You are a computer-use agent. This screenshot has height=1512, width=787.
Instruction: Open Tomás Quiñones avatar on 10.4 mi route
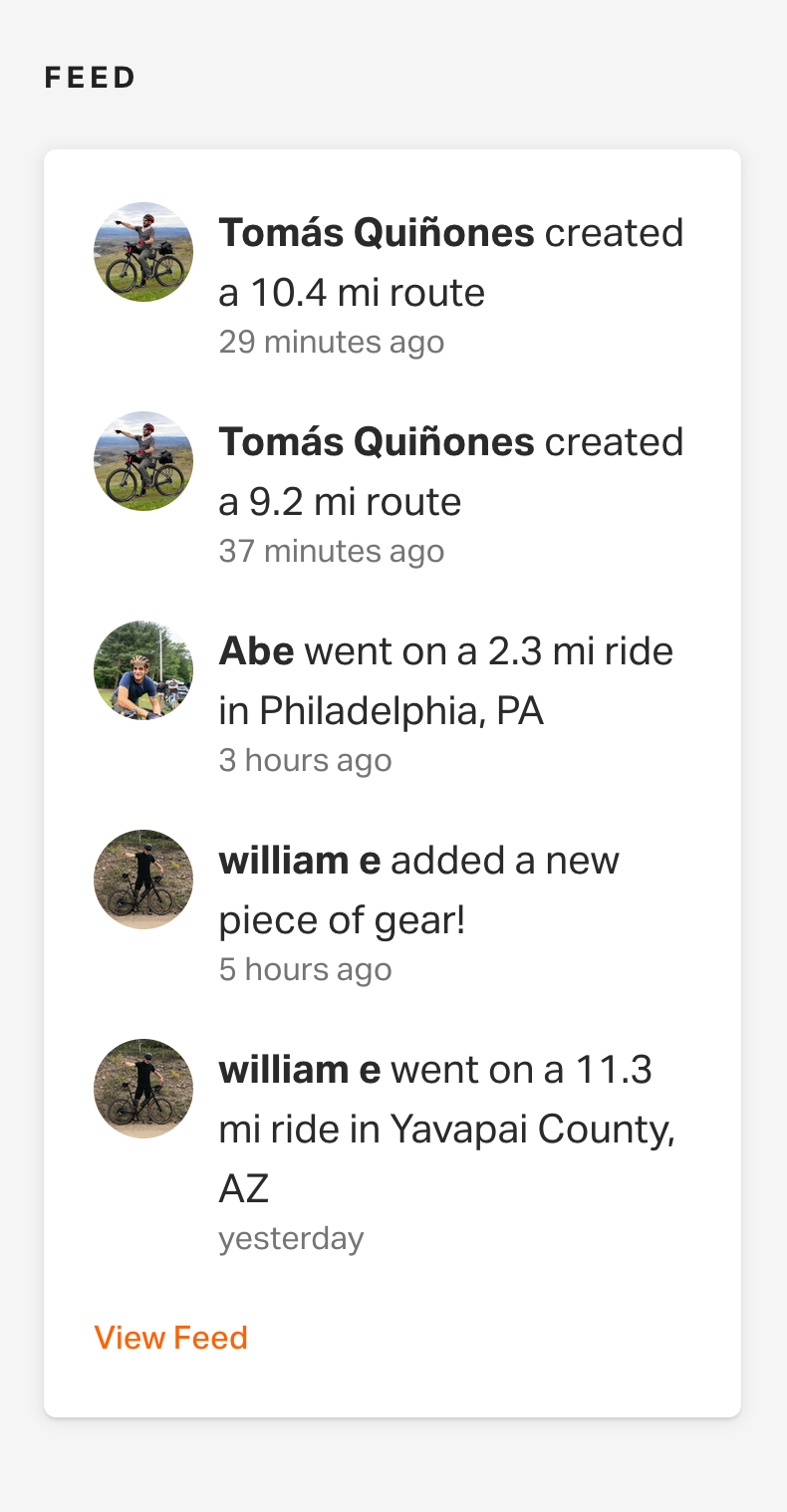click(x=143, y=252)
